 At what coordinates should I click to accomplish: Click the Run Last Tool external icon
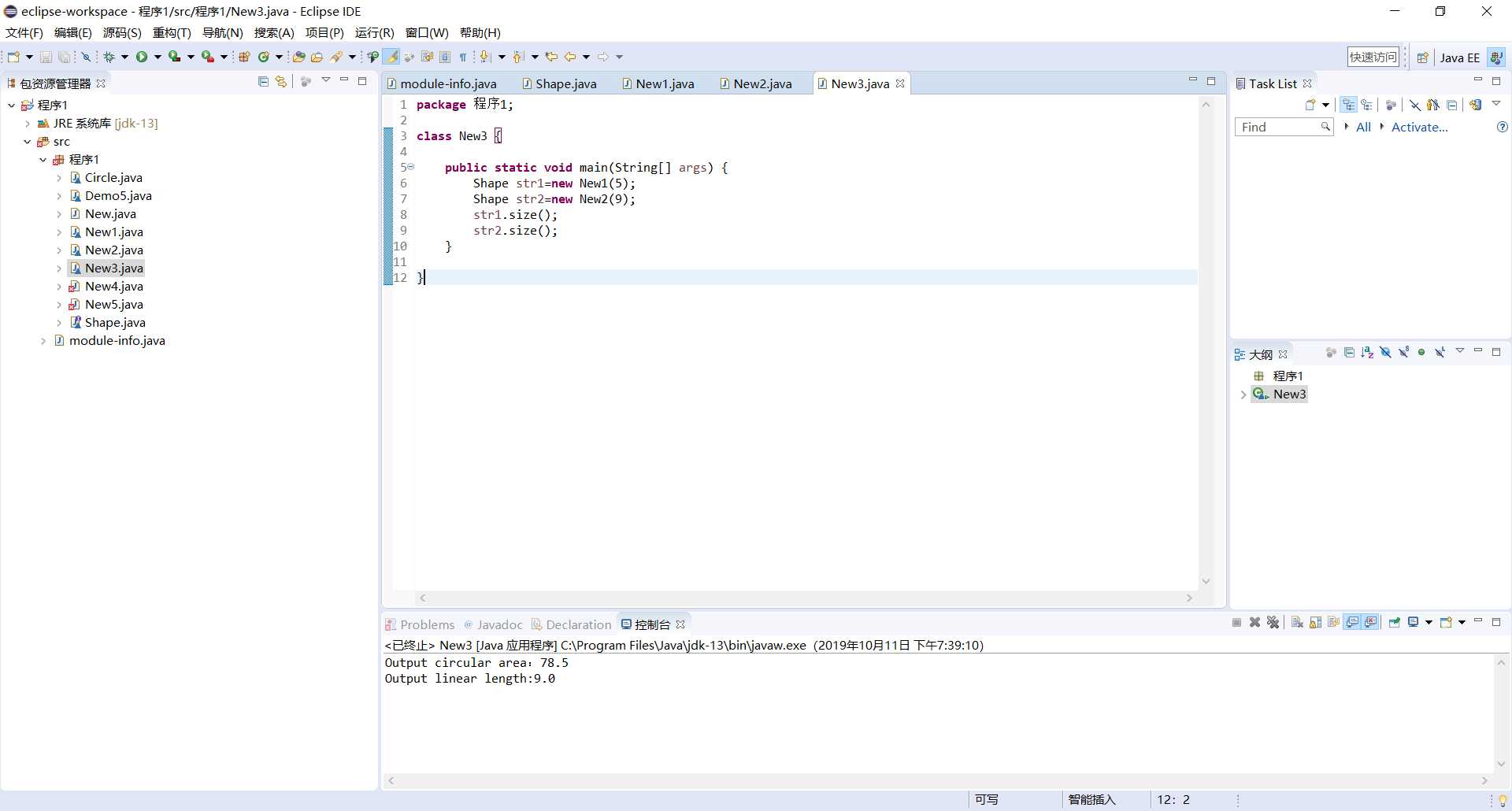pos(208,57)
